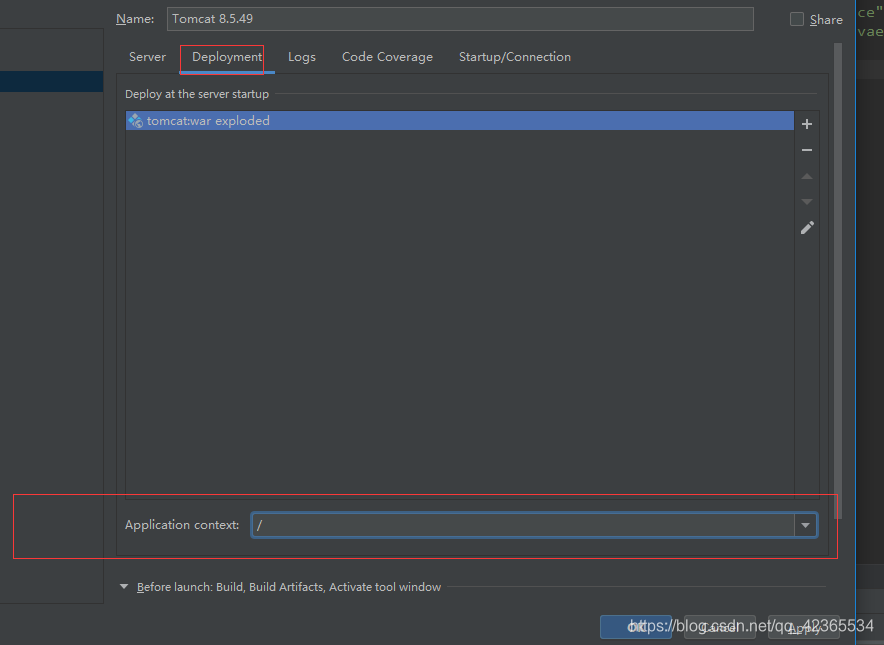Image resolution: width=884 pixels, height=645 pixels.
Task: Open the Startup/Connection tab
Action: click(x=515, y=57)
